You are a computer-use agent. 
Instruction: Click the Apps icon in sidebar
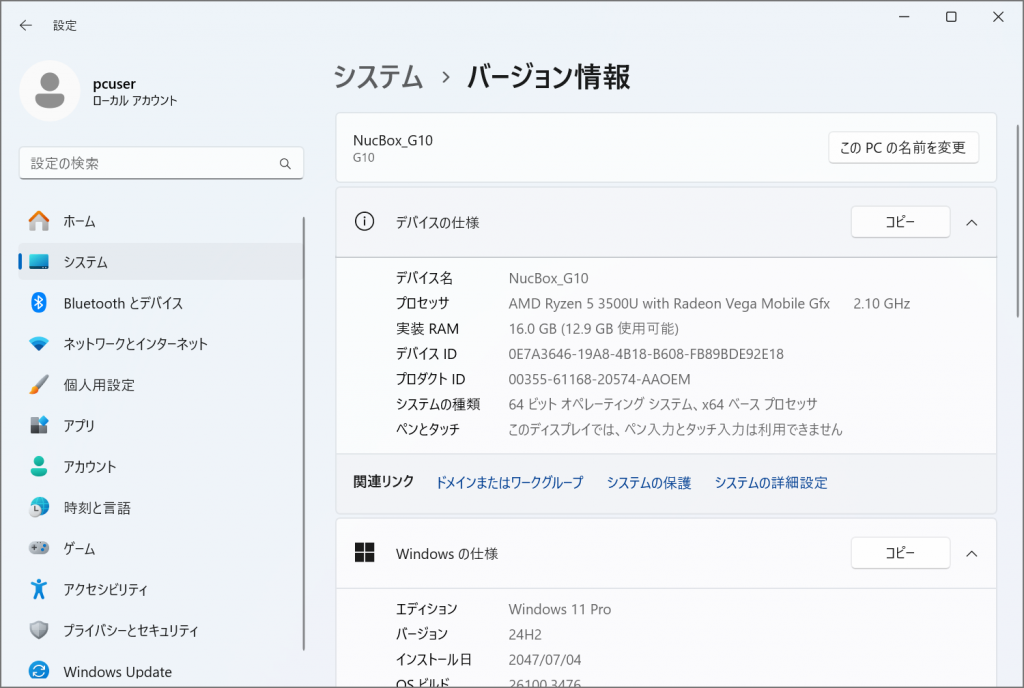coord(39,426)
